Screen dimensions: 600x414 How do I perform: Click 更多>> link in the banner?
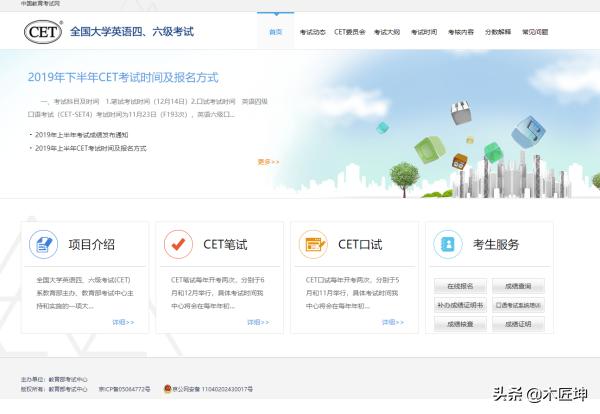coord(268,161)
